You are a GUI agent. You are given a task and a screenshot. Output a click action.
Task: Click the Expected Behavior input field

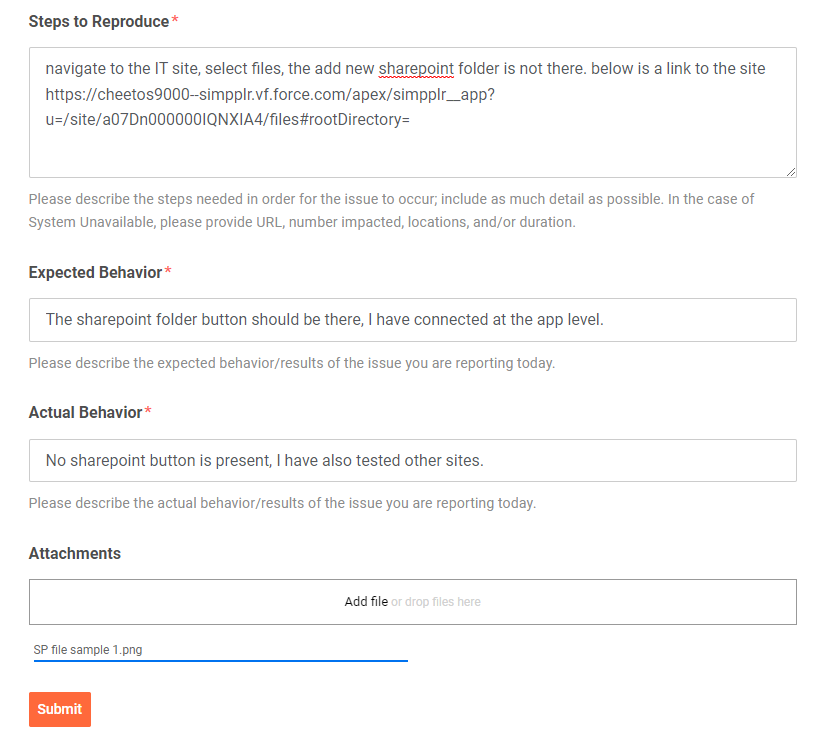click(413, 320)
